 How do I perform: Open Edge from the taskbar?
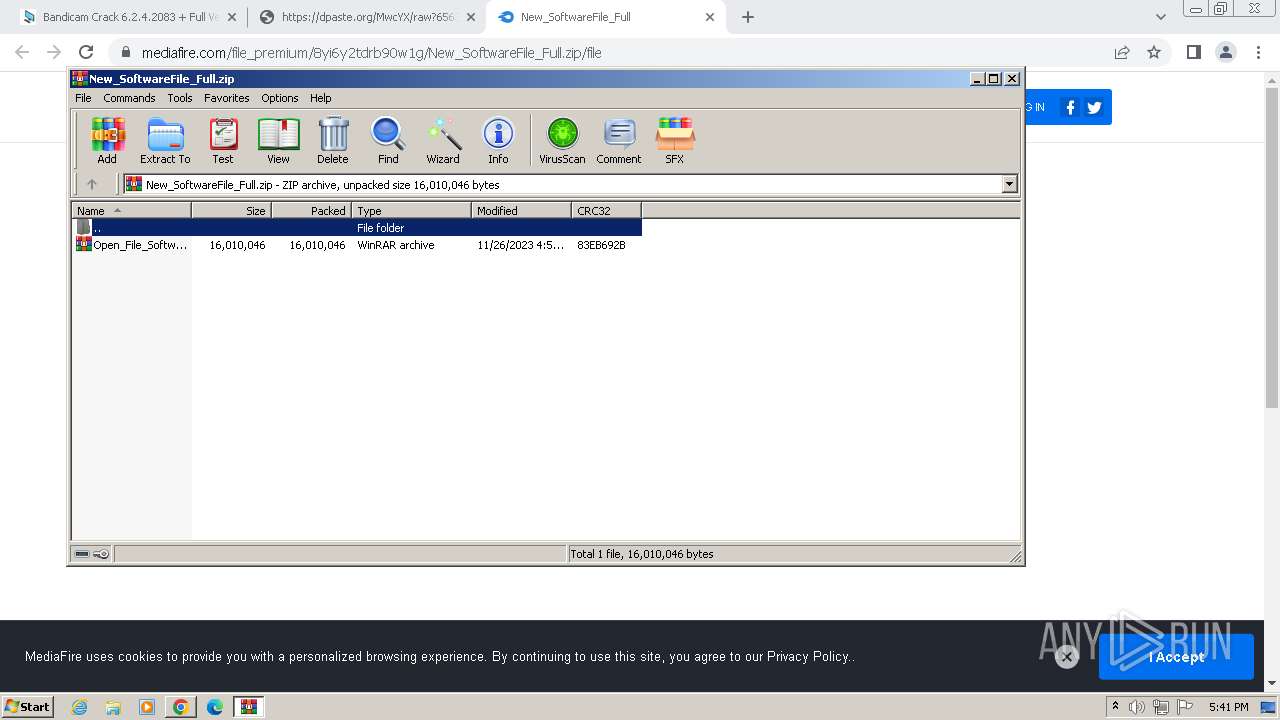coord(214,707)
